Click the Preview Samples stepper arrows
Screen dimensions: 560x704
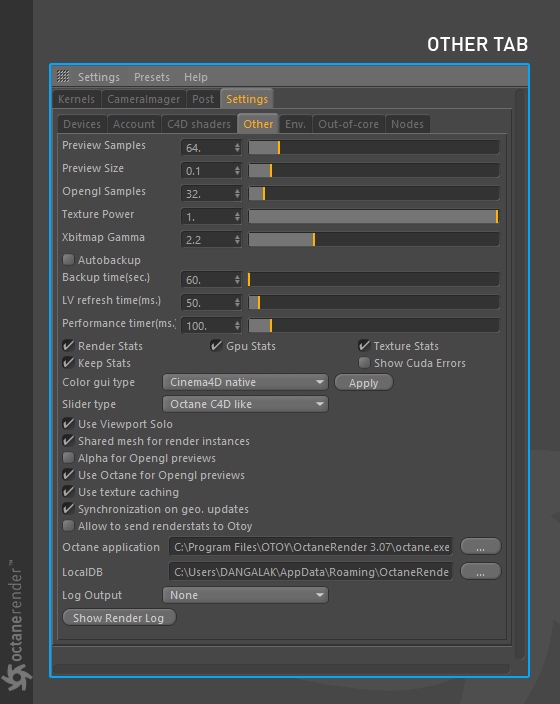coord(237,148)
